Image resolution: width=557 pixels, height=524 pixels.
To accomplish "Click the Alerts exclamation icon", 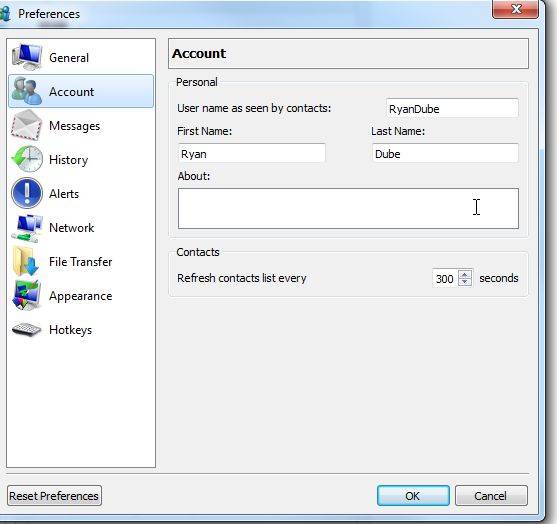I will (x=27, y=193).
